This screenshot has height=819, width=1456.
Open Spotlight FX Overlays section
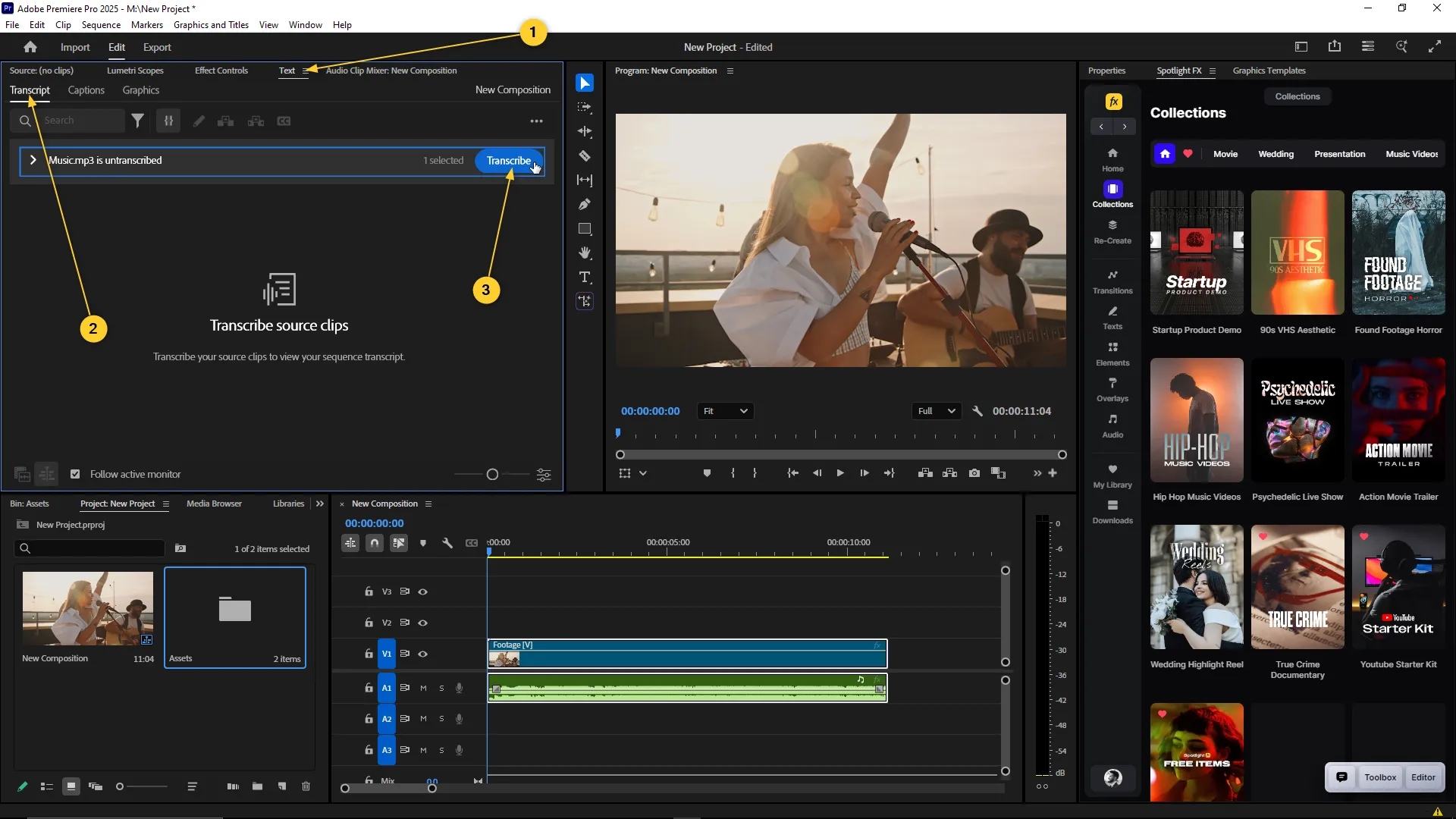(1112, 390)
